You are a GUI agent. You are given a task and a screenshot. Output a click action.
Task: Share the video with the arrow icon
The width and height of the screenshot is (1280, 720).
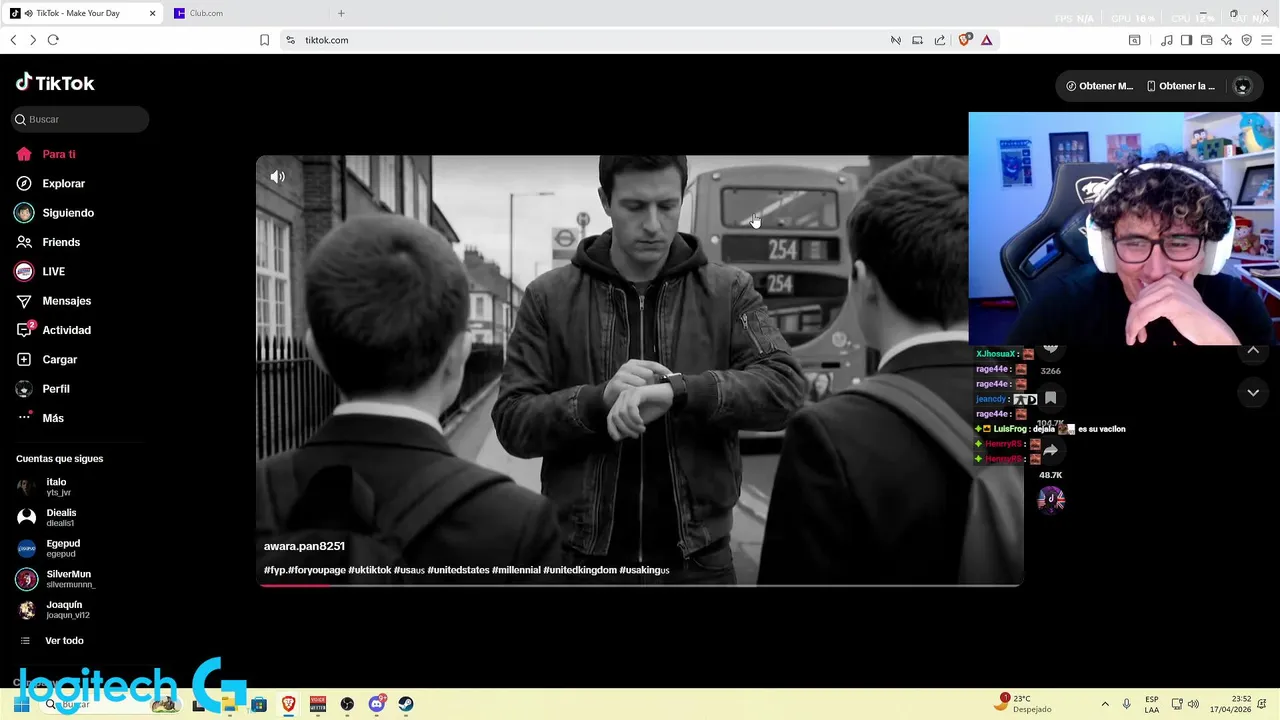[1051, 451]
